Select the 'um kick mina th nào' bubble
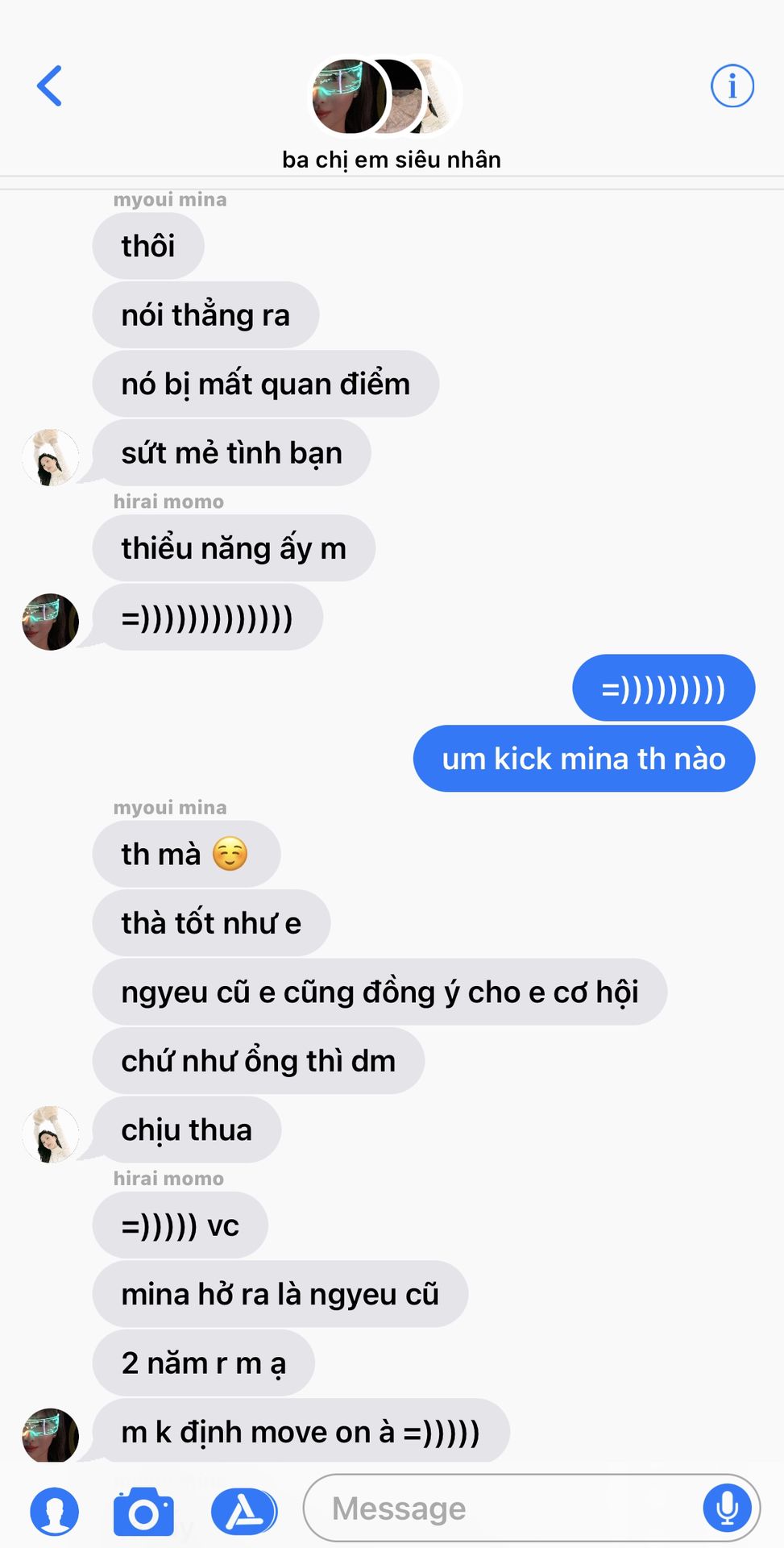 click(x=584, y=759)
